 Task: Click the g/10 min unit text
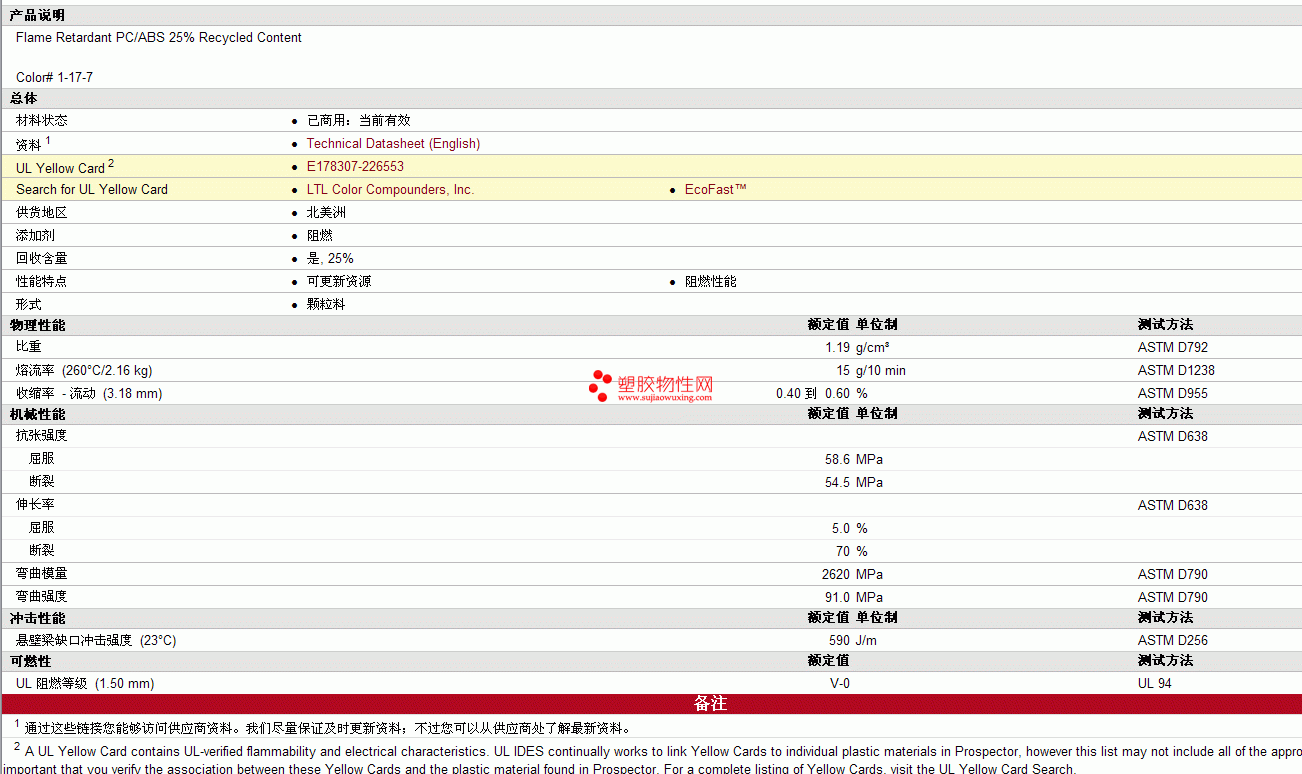point(881,371)
